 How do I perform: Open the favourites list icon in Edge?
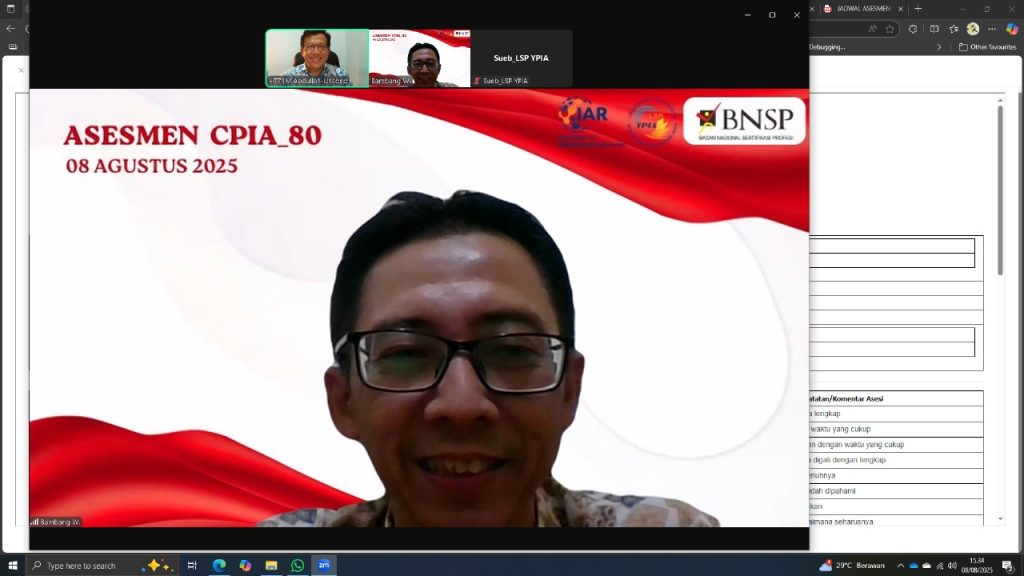tap(954, 29)
